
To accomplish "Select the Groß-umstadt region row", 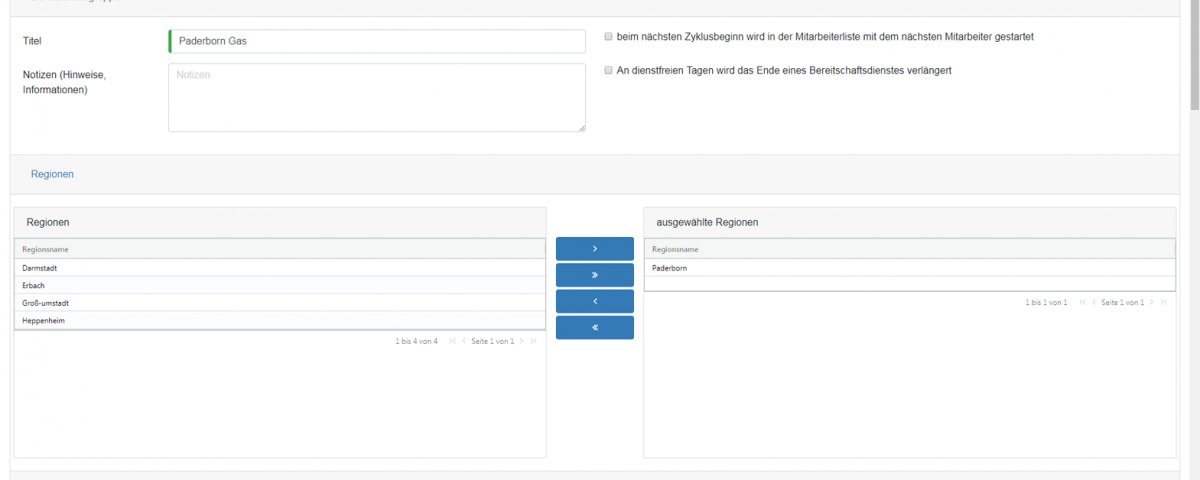I will pyautogui.click(x=280, y=302).
